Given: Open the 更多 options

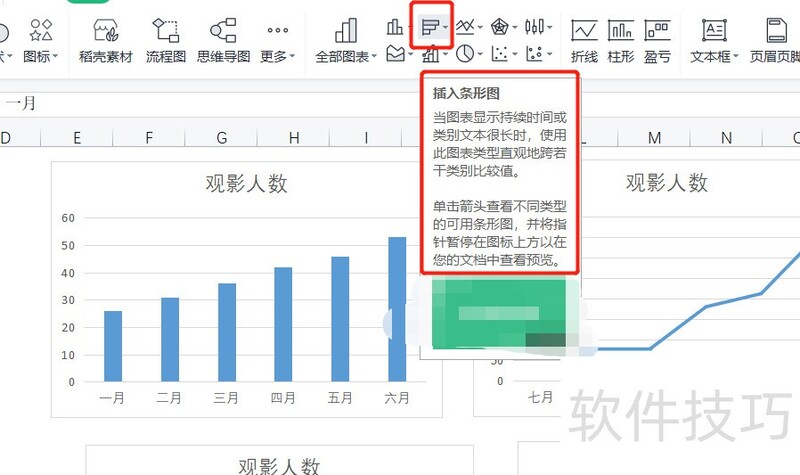Looking at the screenshot, I should [x=278, y=41].
